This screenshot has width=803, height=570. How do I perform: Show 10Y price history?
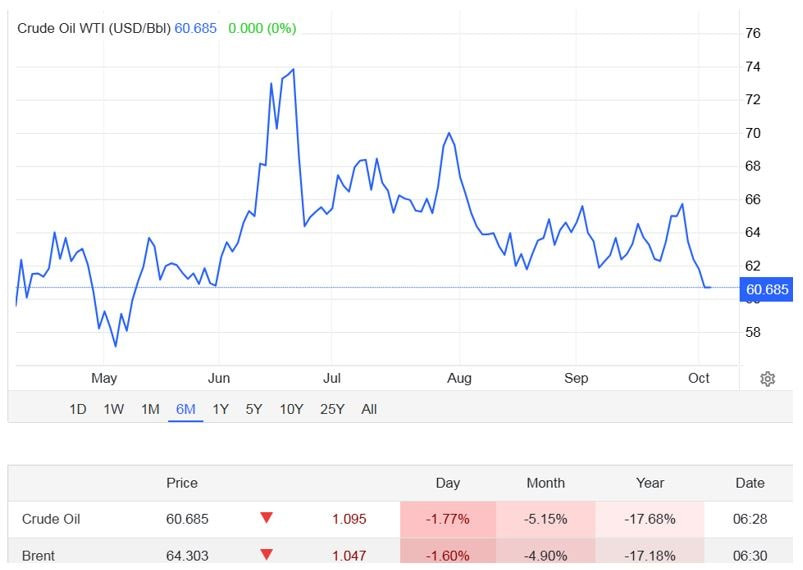pos(291,409)
